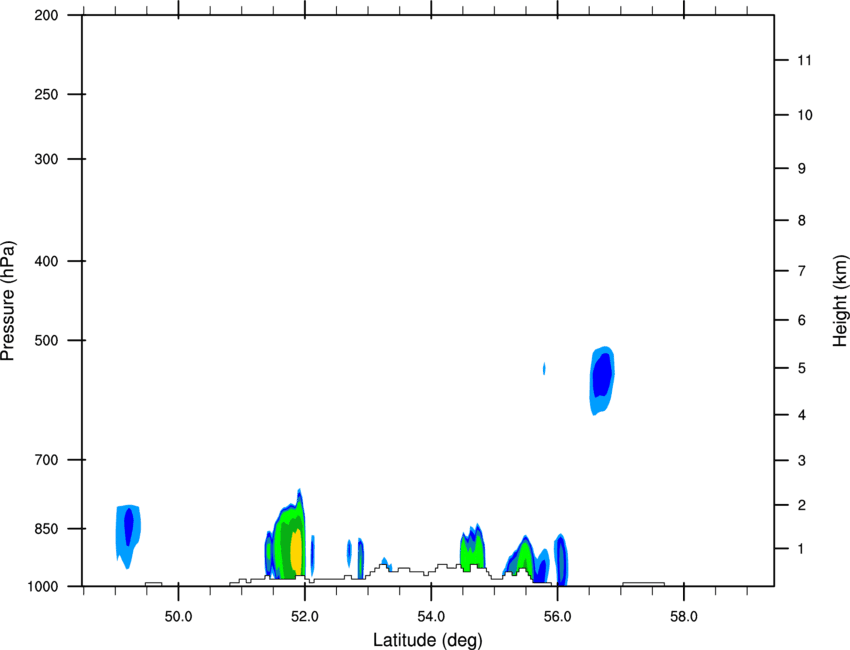Click pressure tick label 250
This screenshot has width=850, height=650.
point(46,94)
